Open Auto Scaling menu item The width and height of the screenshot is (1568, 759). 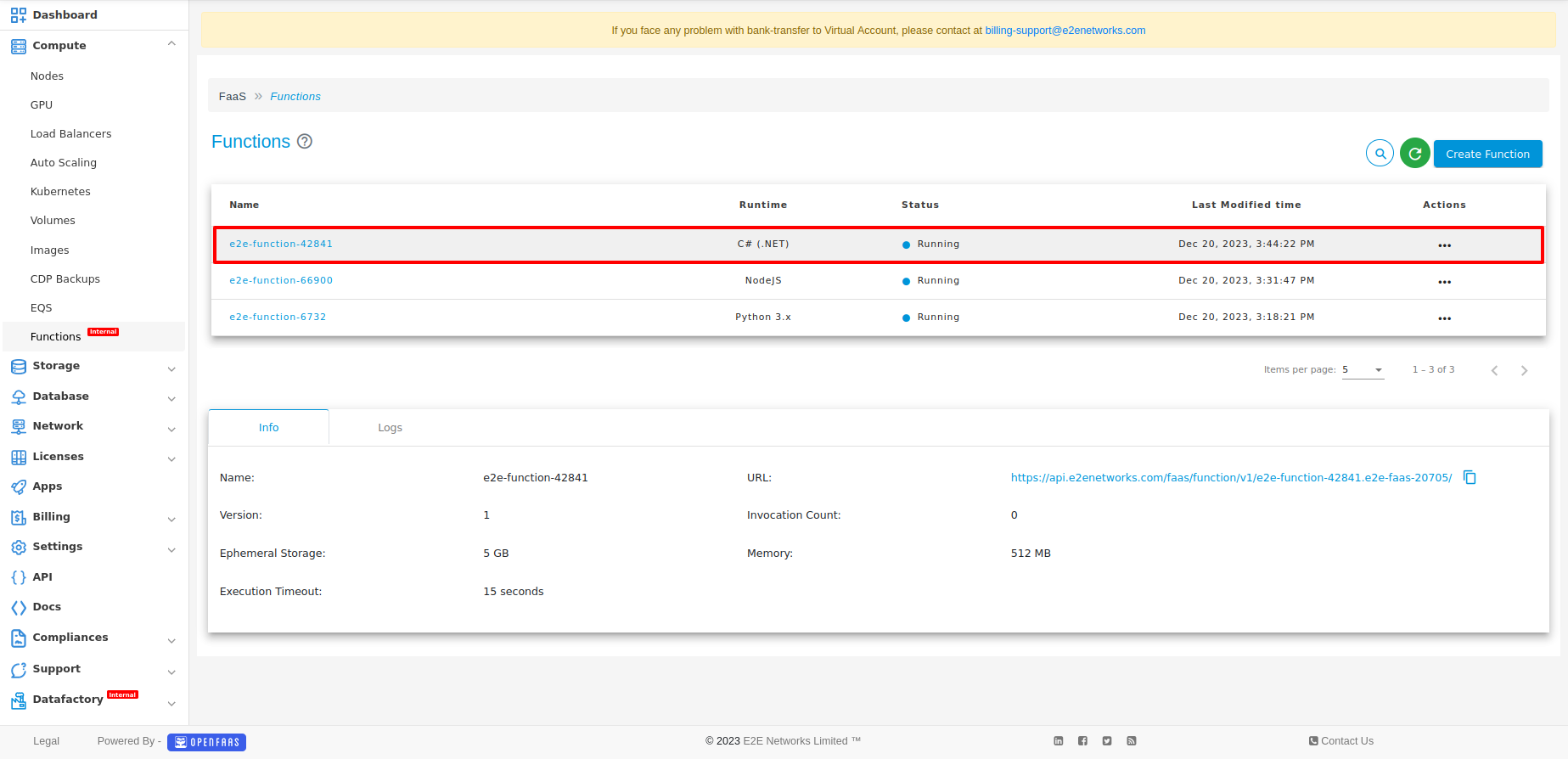pos(64,163)
